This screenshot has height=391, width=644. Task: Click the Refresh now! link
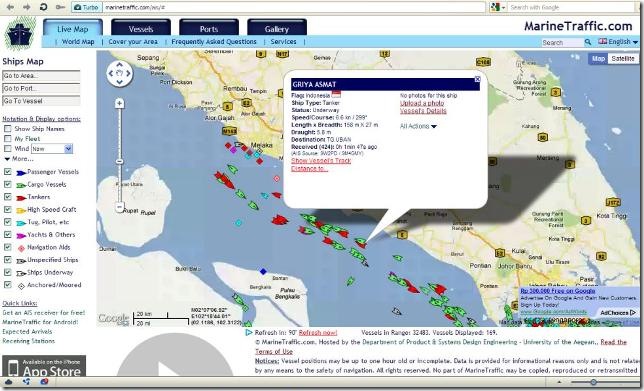(318, 333)
